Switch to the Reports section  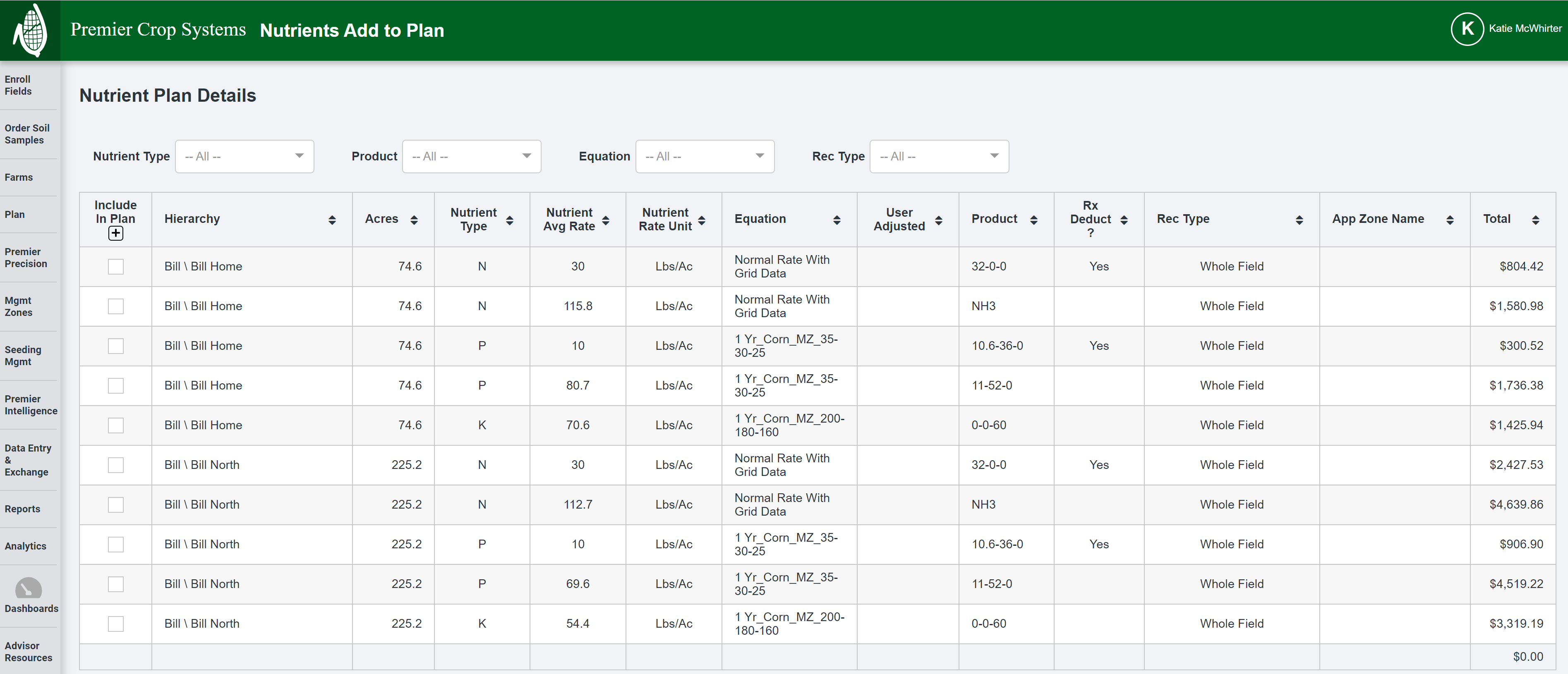click(22, 509)
